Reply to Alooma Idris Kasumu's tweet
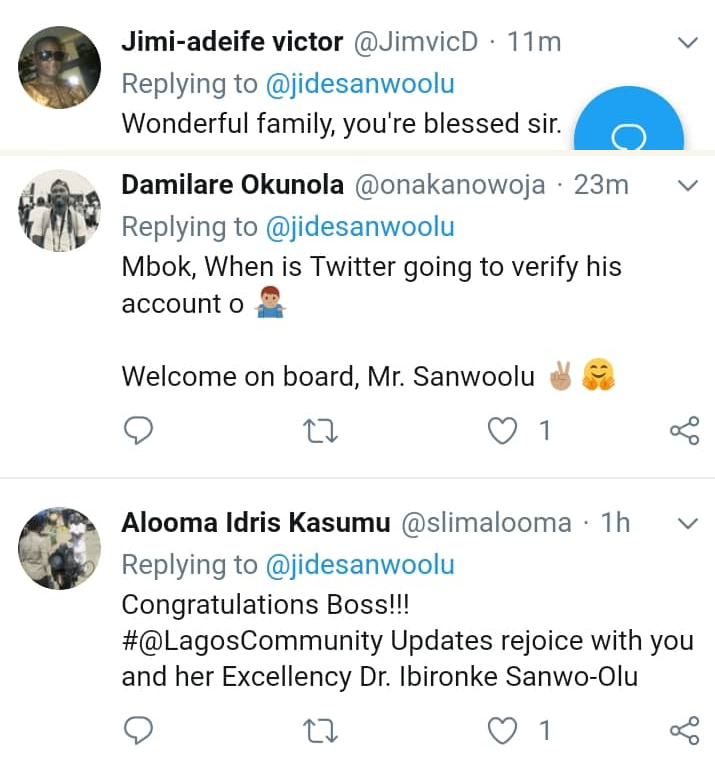715x765 pixels. (x=138, y=731)
